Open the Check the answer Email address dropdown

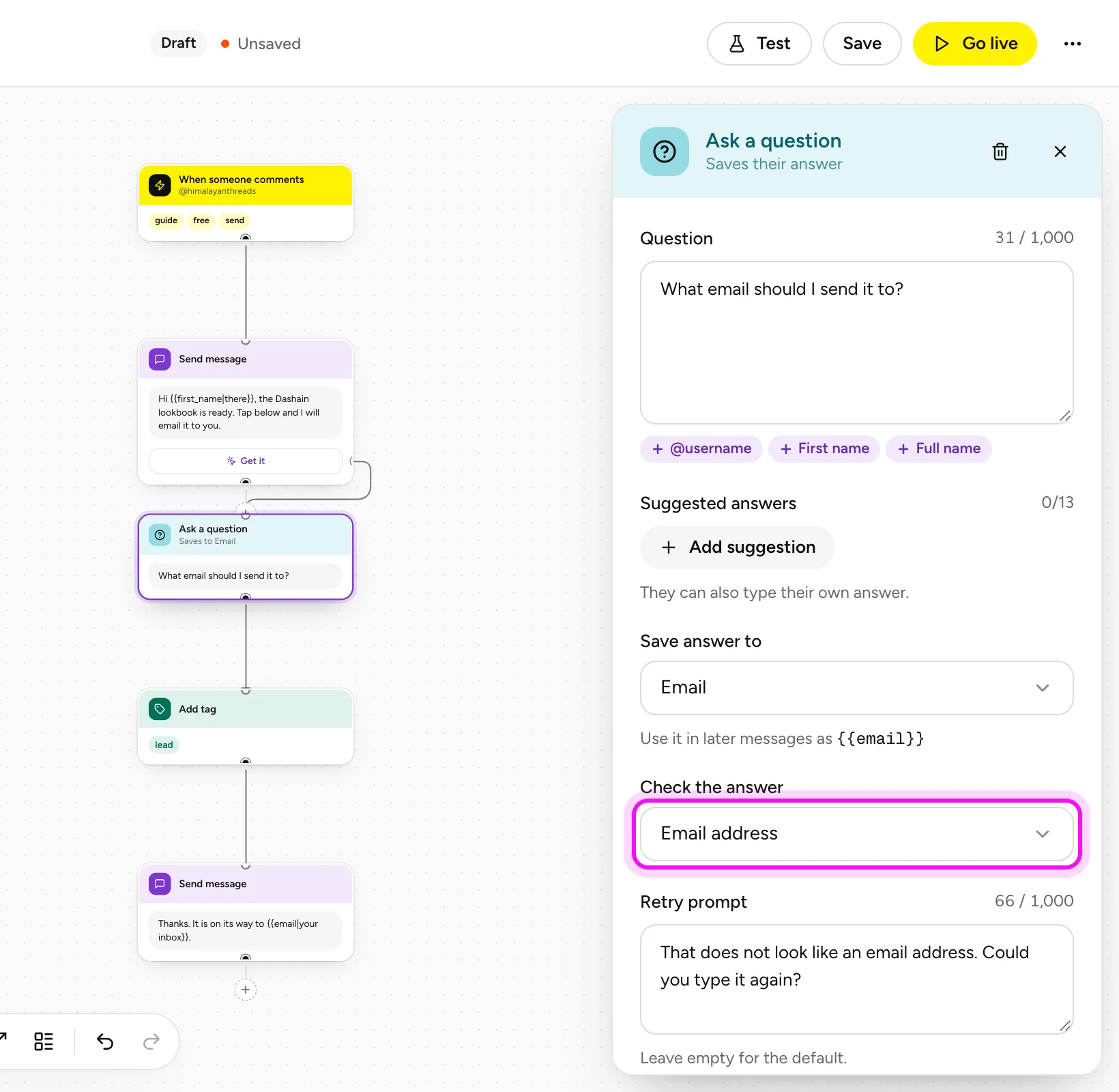pos(856,834)
